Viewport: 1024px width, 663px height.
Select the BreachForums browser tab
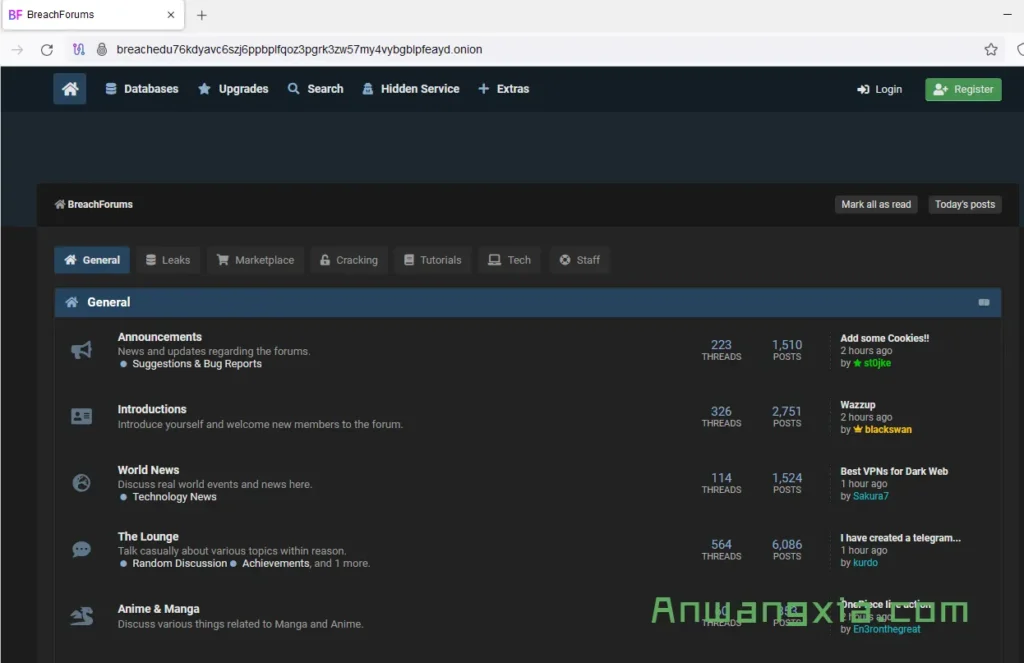93,15
